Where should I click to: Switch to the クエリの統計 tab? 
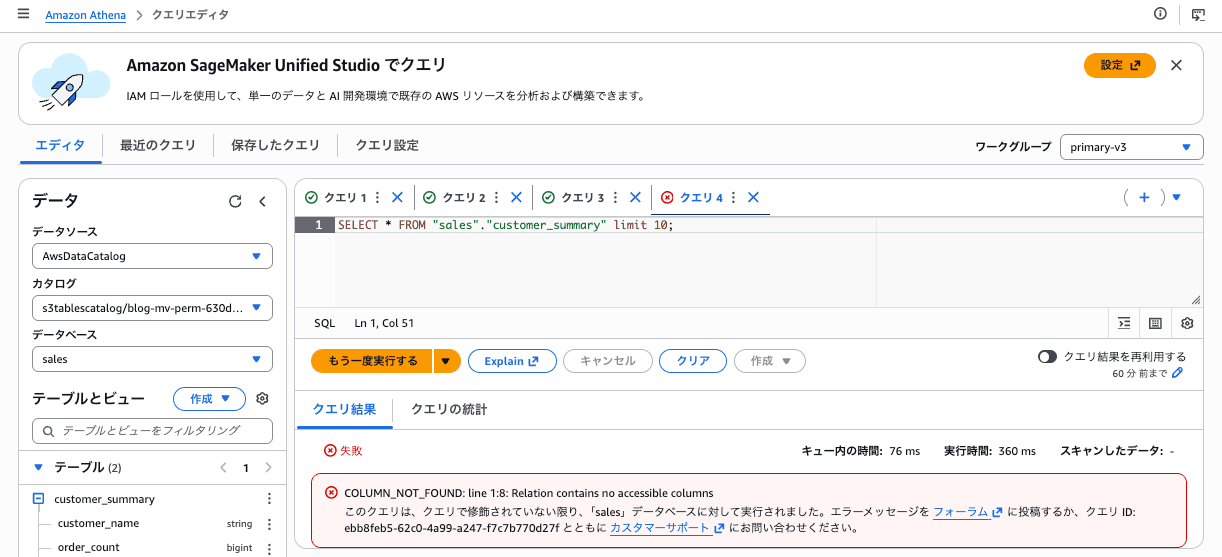(x=449, y=409)
